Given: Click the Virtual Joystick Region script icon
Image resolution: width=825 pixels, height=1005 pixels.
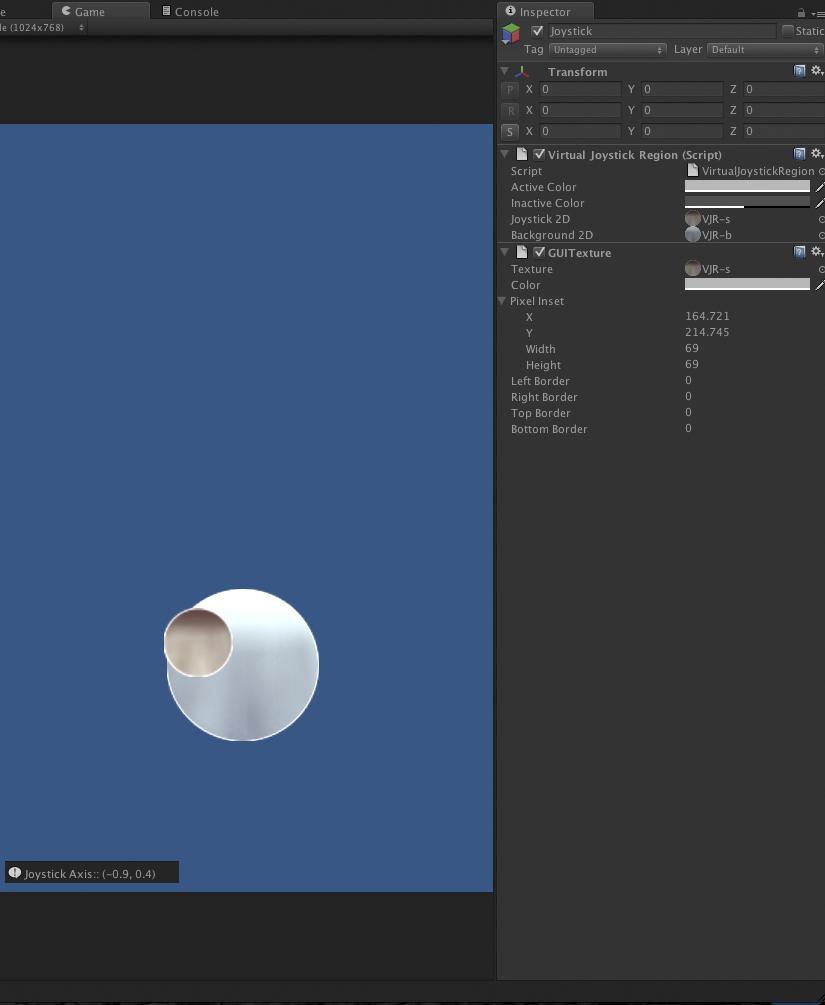Looking at the screenshot, I should [x=522, y=154].
